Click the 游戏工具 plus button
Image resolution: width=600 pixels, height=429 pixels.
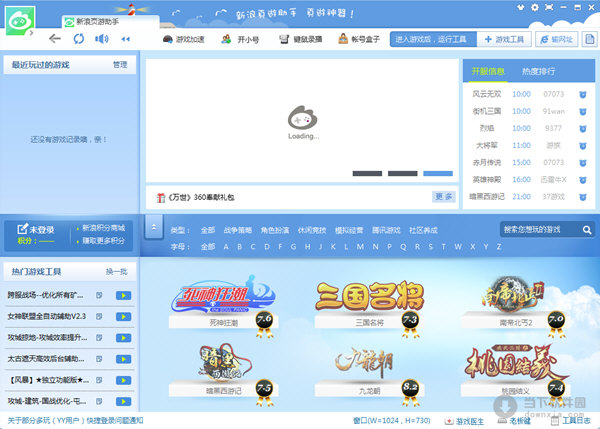[504, 39]
